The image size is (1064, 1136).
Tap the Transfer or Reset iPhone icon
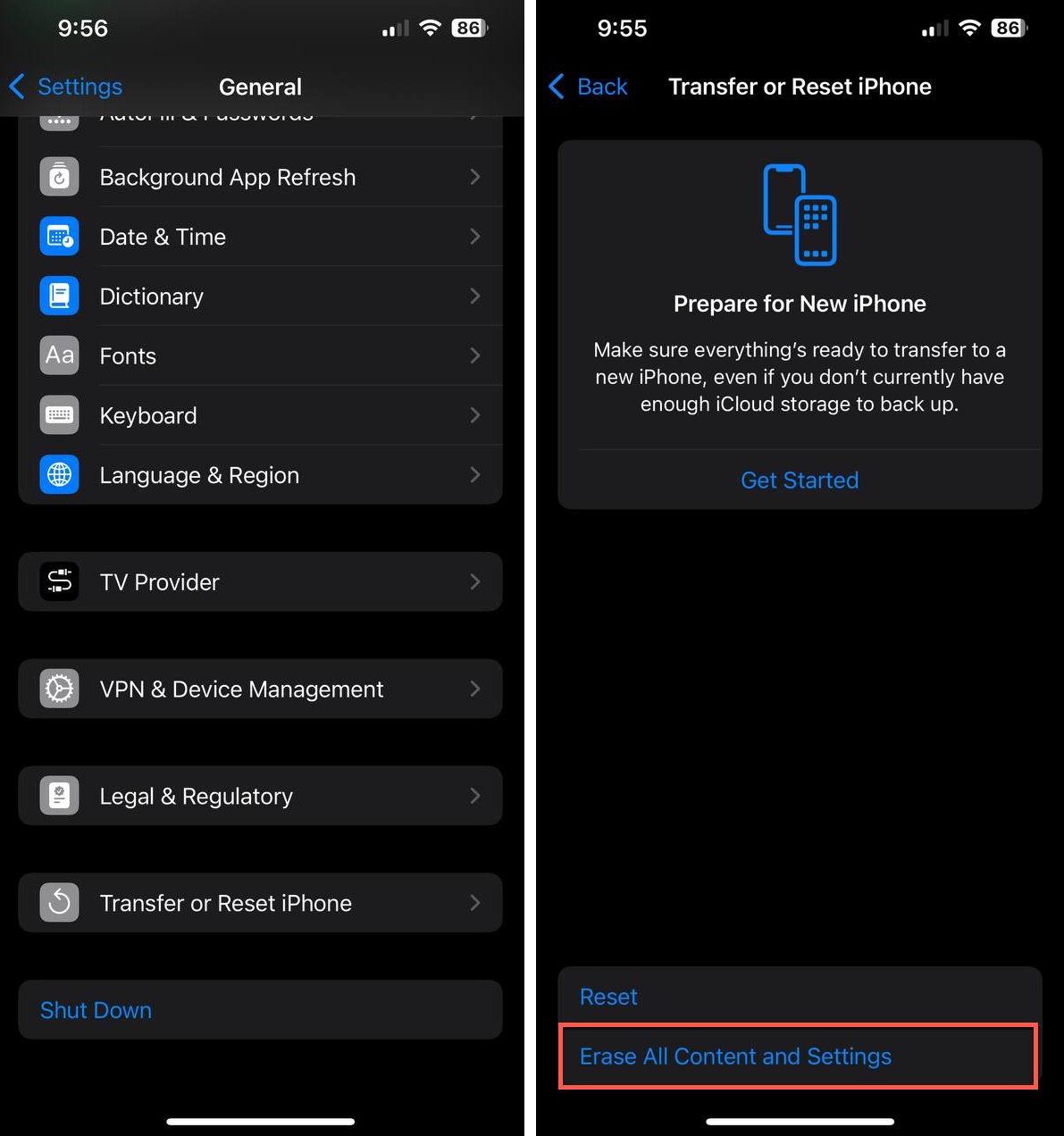tap(60, 903)
